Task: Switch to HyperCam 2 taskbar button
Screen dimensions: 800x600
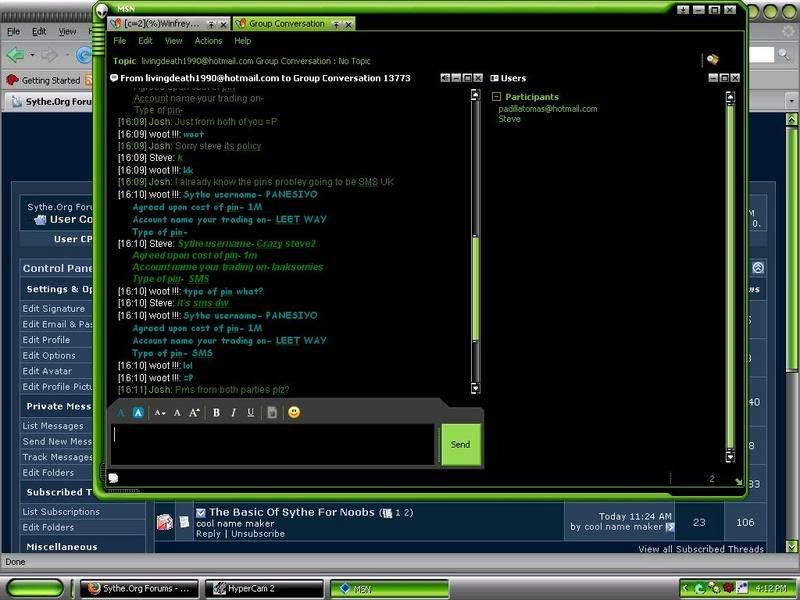Action: click(x=264, y=588)
